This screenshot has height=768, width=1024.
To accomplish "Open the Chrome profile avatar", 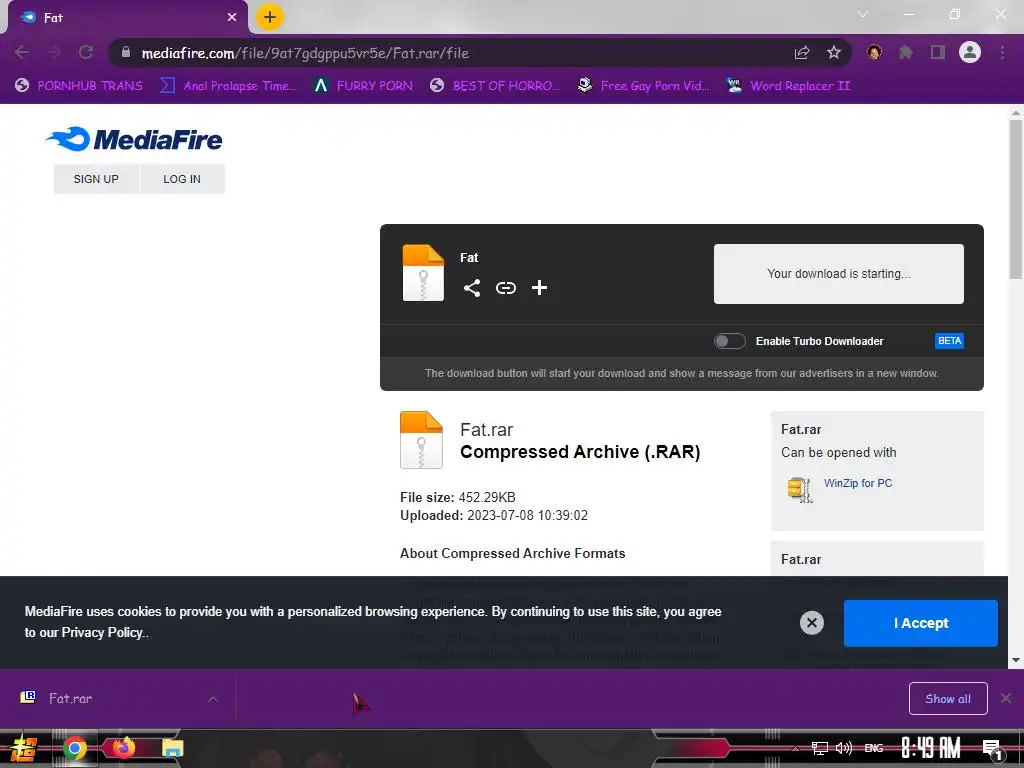I will click(x=970, y=52).
